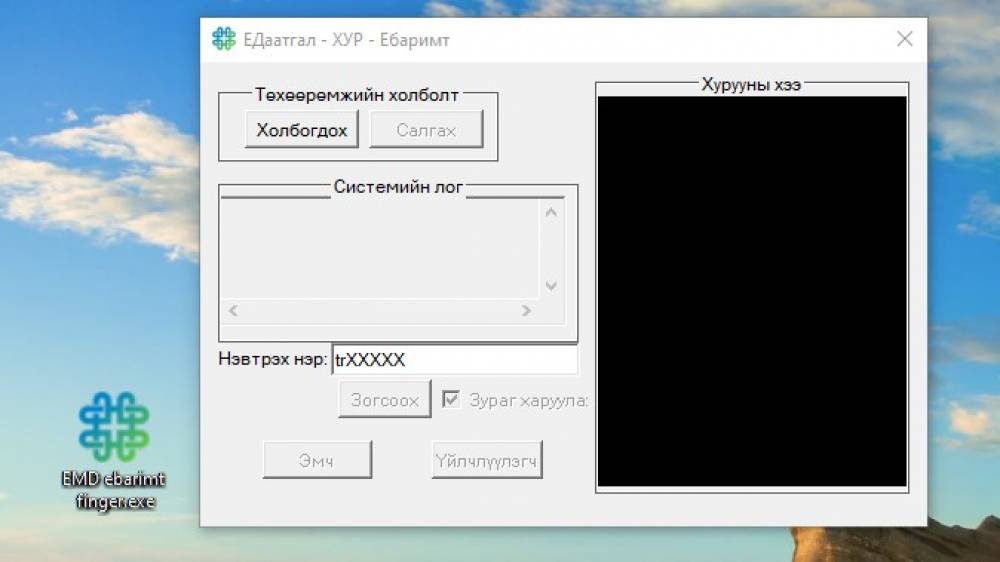This screenshot has width=1000, height=562.
Task: Click the app logo in the title bar
Action: 224,39
